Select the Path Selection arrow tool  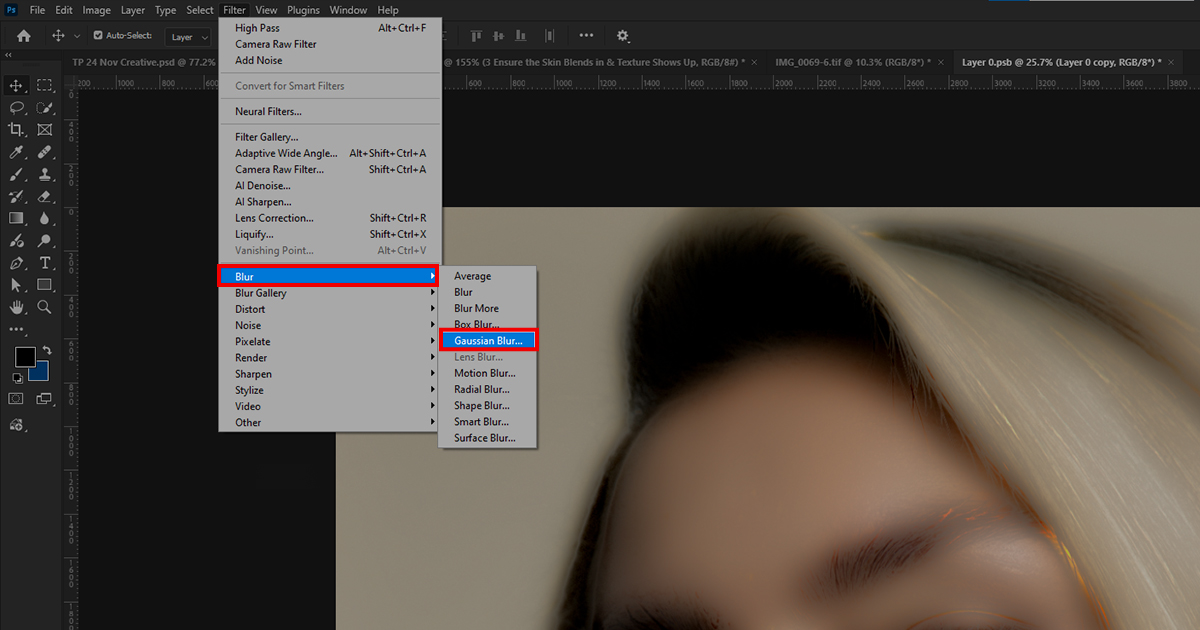pos(16,285)
